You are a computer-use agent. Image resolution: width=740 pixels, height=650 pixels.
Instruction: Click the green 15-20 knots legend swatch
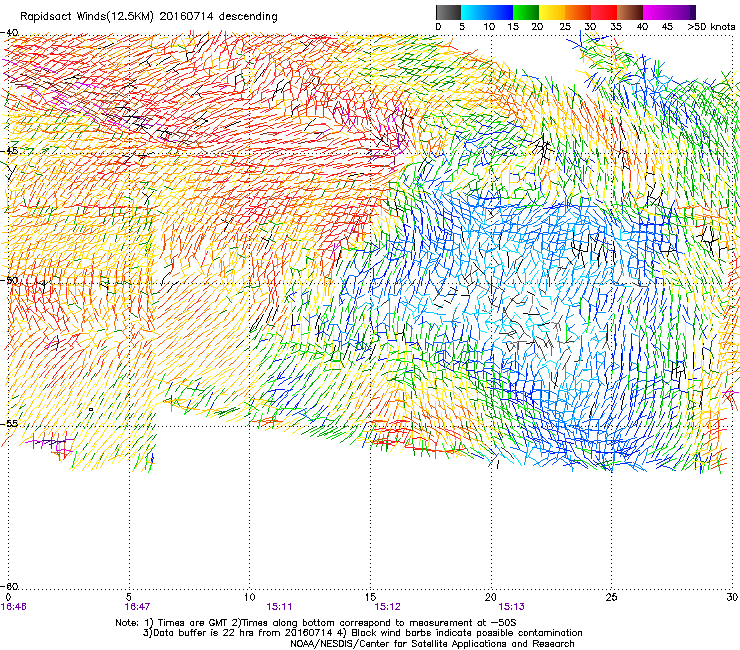click(526, 12)
